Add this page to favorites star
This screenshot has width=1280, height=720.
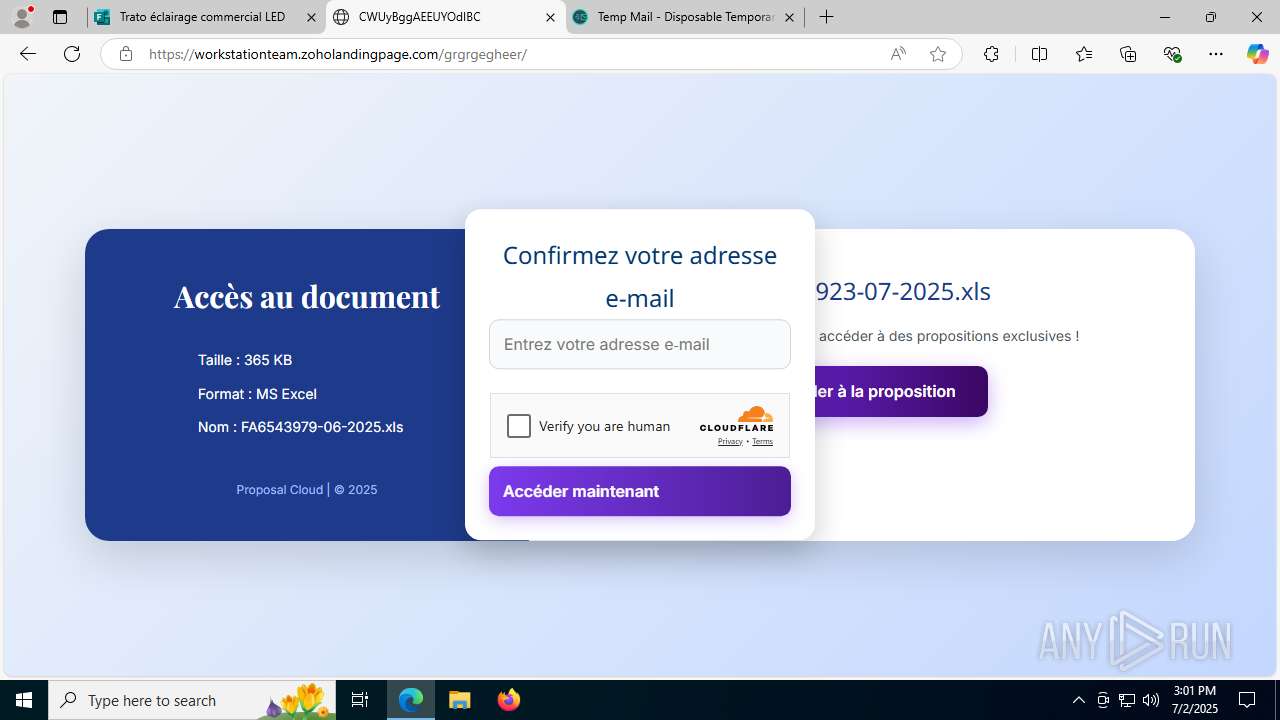coord(938,54)
